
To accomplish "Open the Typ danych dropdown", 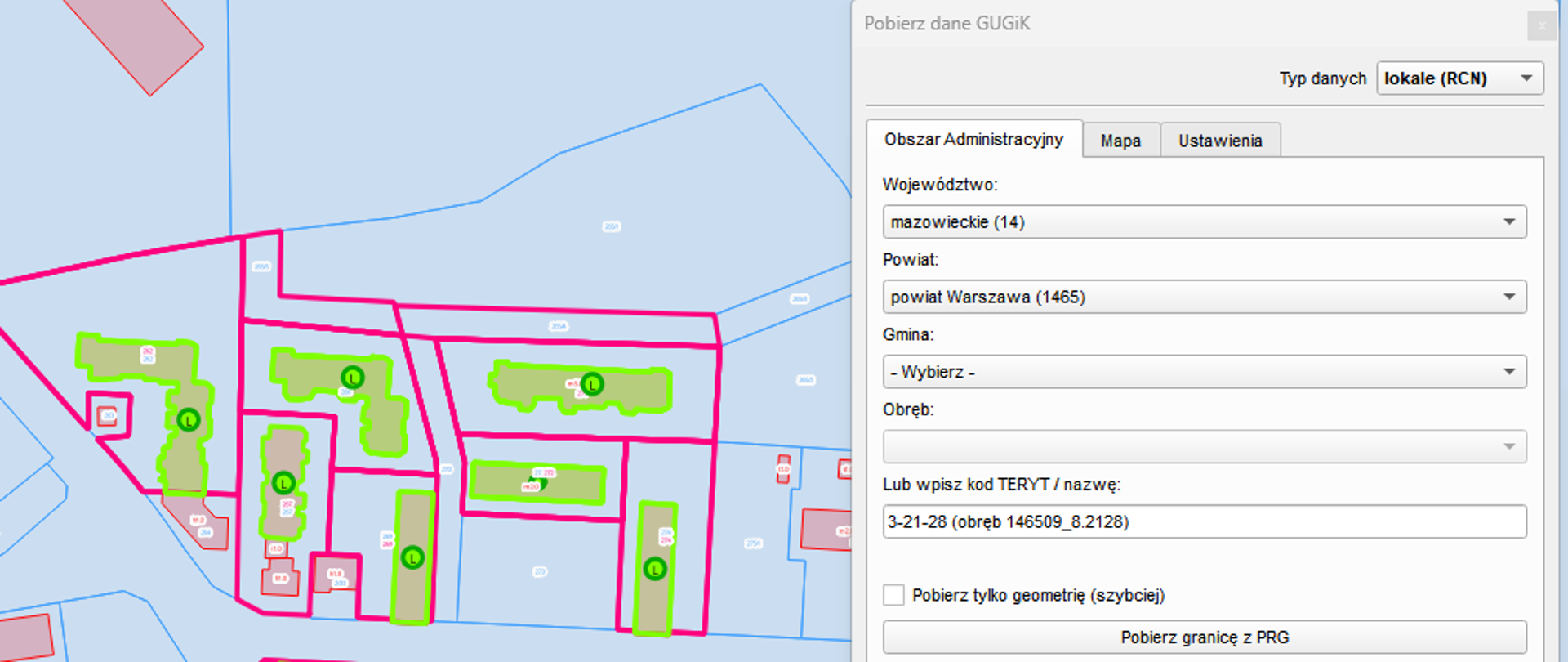I will click(x=1459, y=78).
